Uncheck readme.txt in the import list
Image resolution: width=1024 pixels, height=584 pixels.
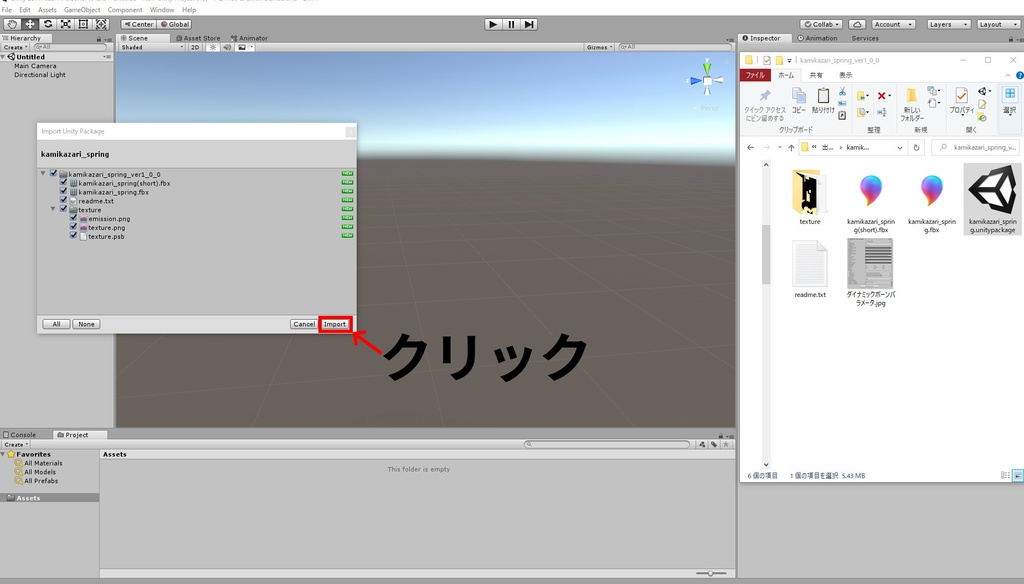click(62, 201)
